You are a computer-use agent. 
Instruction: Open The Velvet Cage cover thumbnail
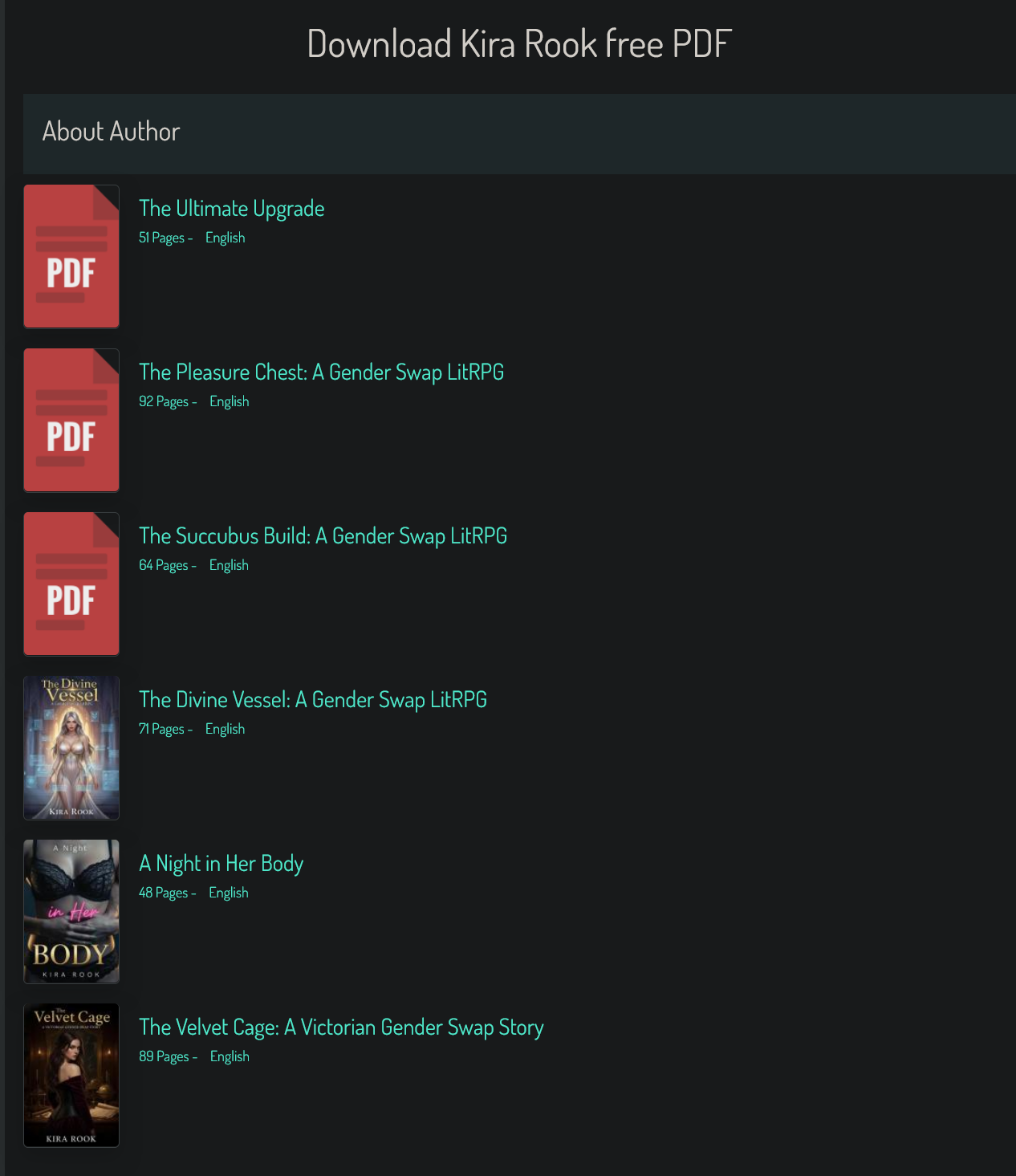(x=71, y=1075)
